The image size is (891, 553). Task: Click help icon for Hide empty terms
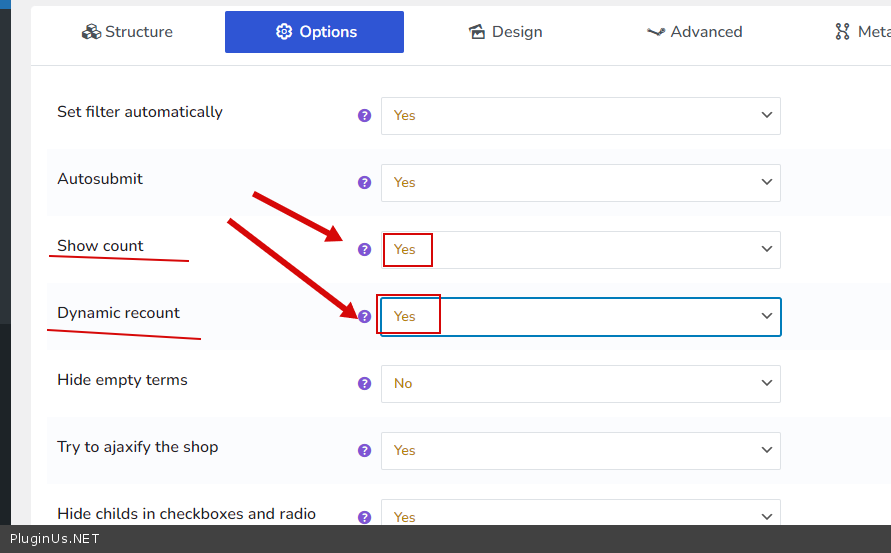click(364, 383)
